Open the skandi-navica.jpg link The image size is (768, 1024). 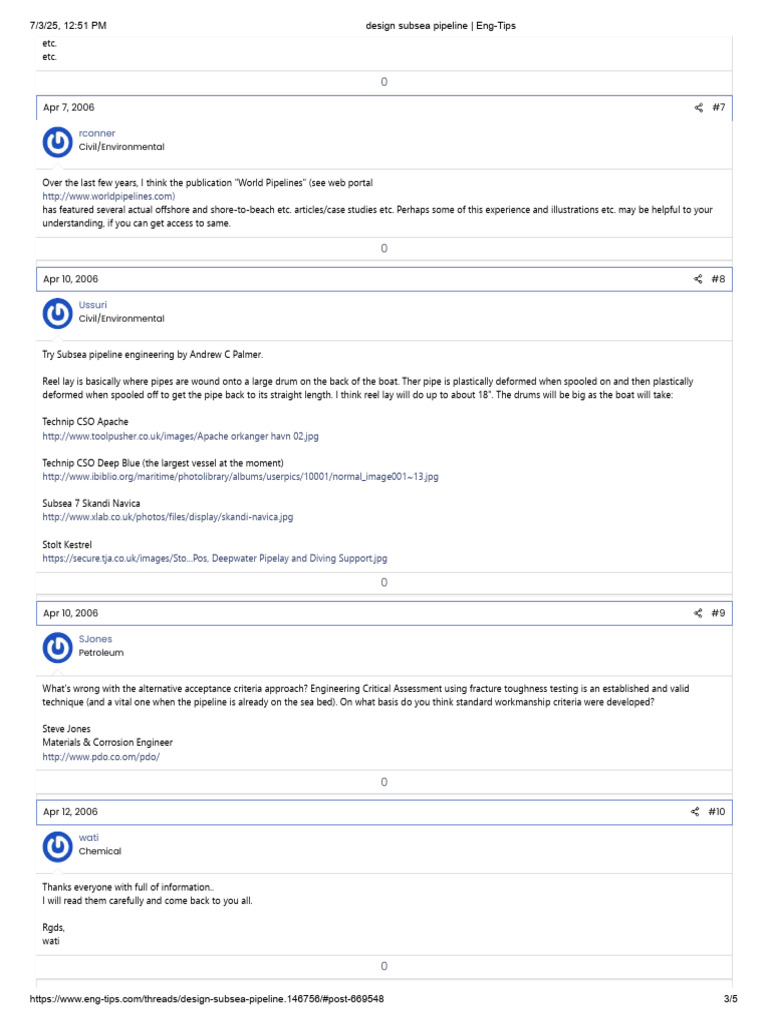click(167, 517)
